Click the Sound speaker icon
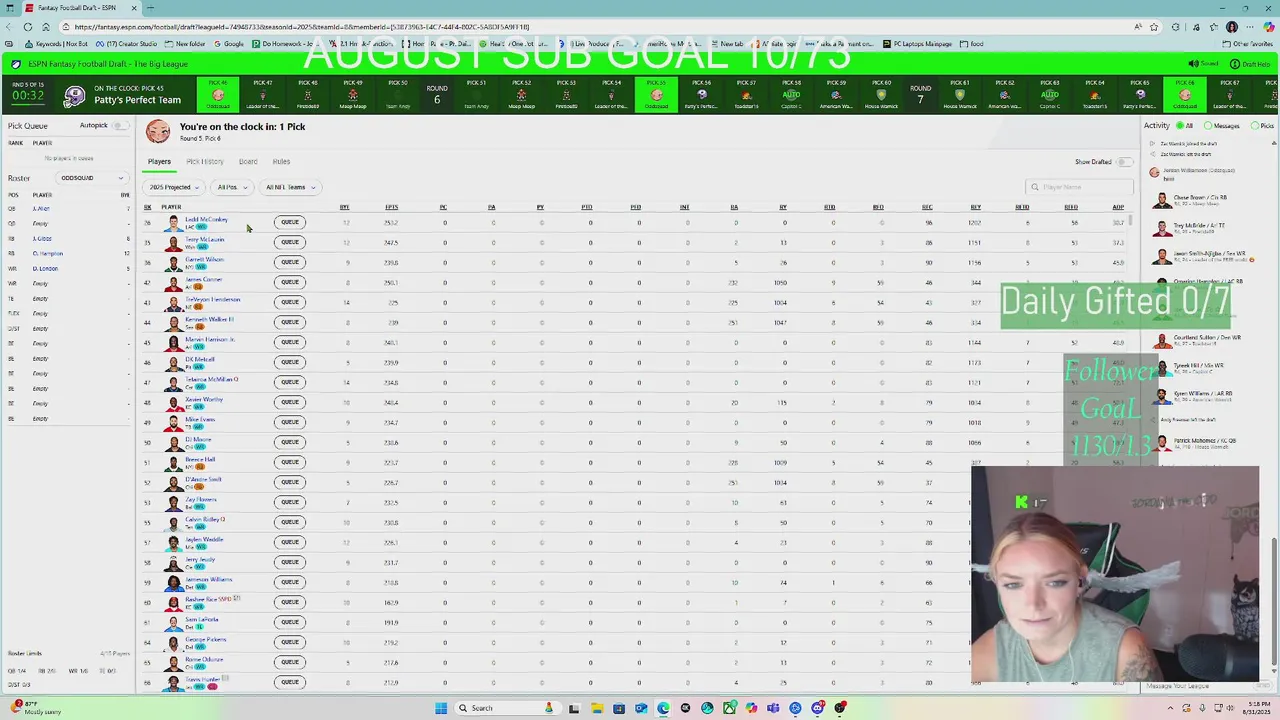The width and height of the screenshot is (1280, 720). click(x=1193, y=64)
